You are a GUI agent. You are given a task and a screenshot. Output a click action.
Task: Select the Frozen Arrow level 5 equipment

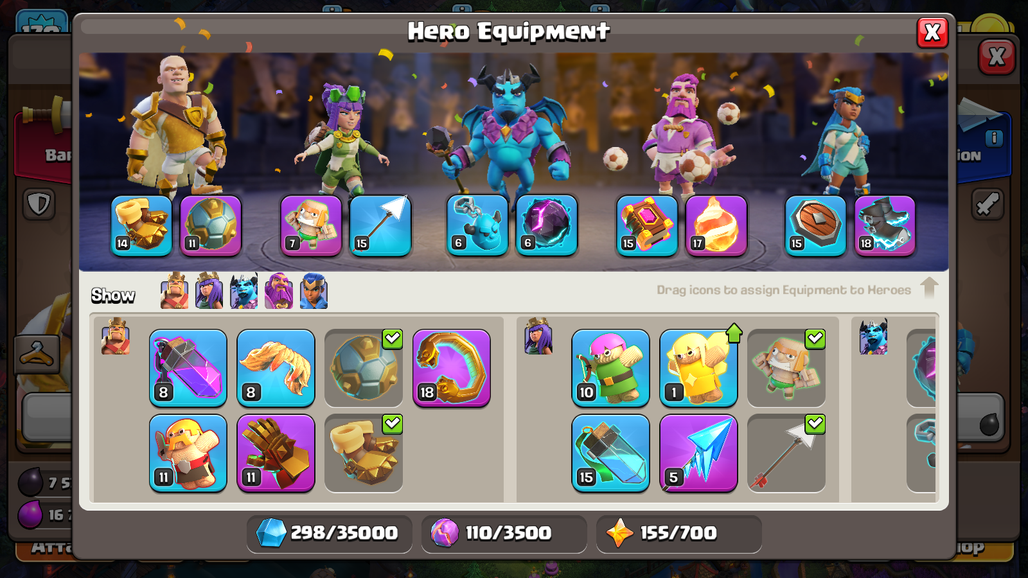click(x=698, y=453)
